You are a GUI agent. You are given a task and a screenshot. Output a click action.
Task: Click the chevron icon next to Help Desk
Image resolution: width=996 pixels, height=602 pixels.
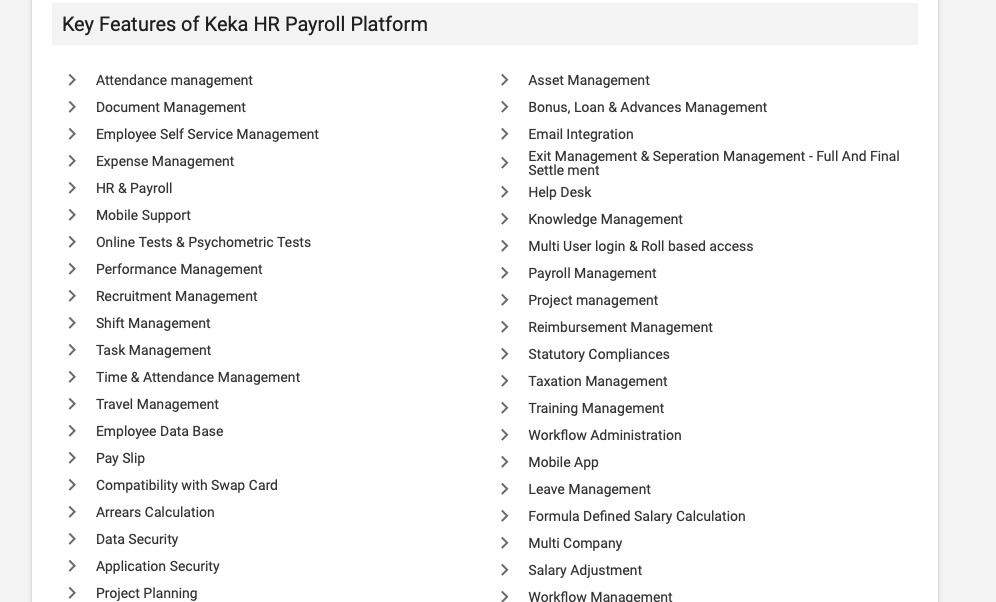tap(505, 192)
